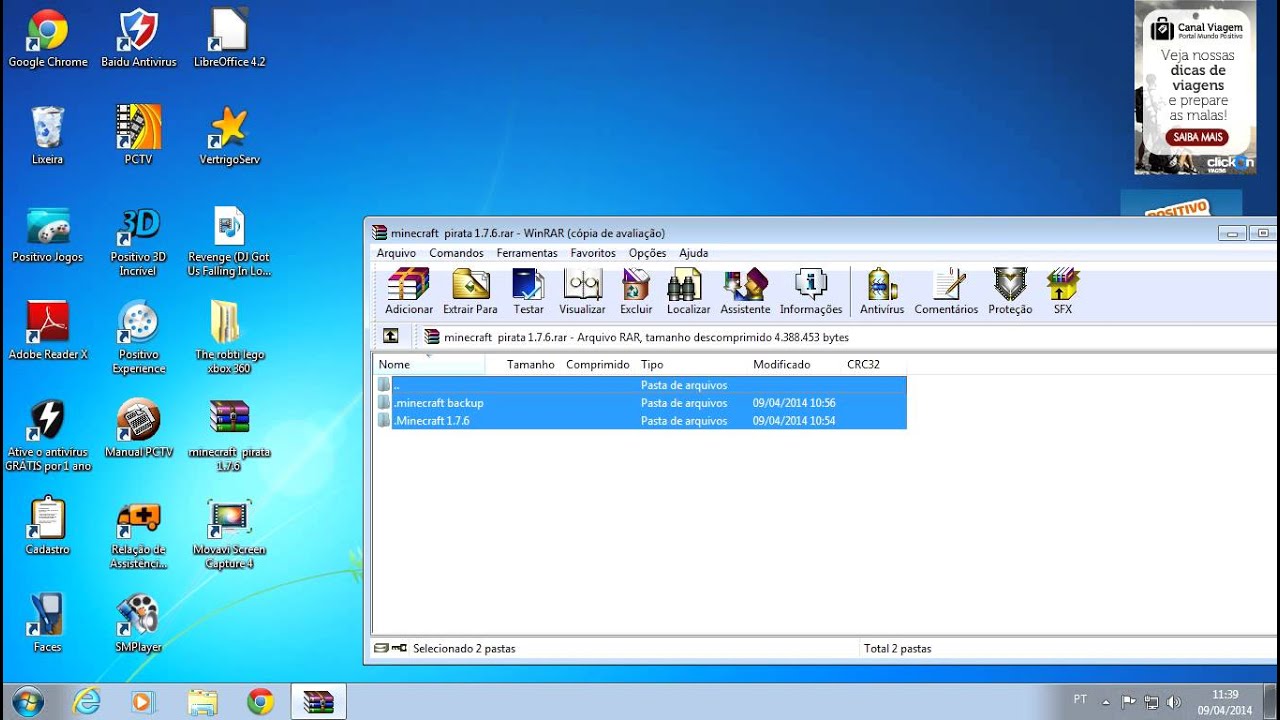Show hidden tray icons arrow
The height and width of the screenshot is (720, 1280).
tap(1106, 702)
